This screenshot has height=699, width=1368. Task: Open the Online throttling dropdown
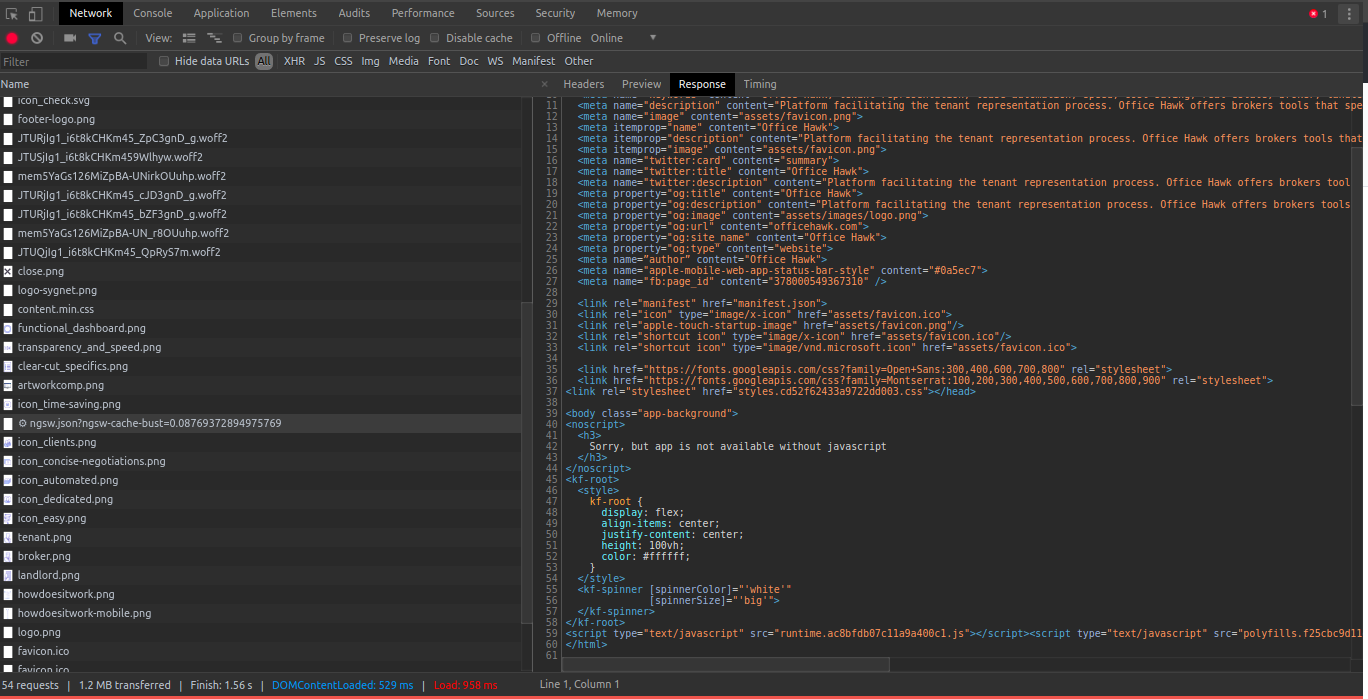pyautogui.click(x=607, y=38)
